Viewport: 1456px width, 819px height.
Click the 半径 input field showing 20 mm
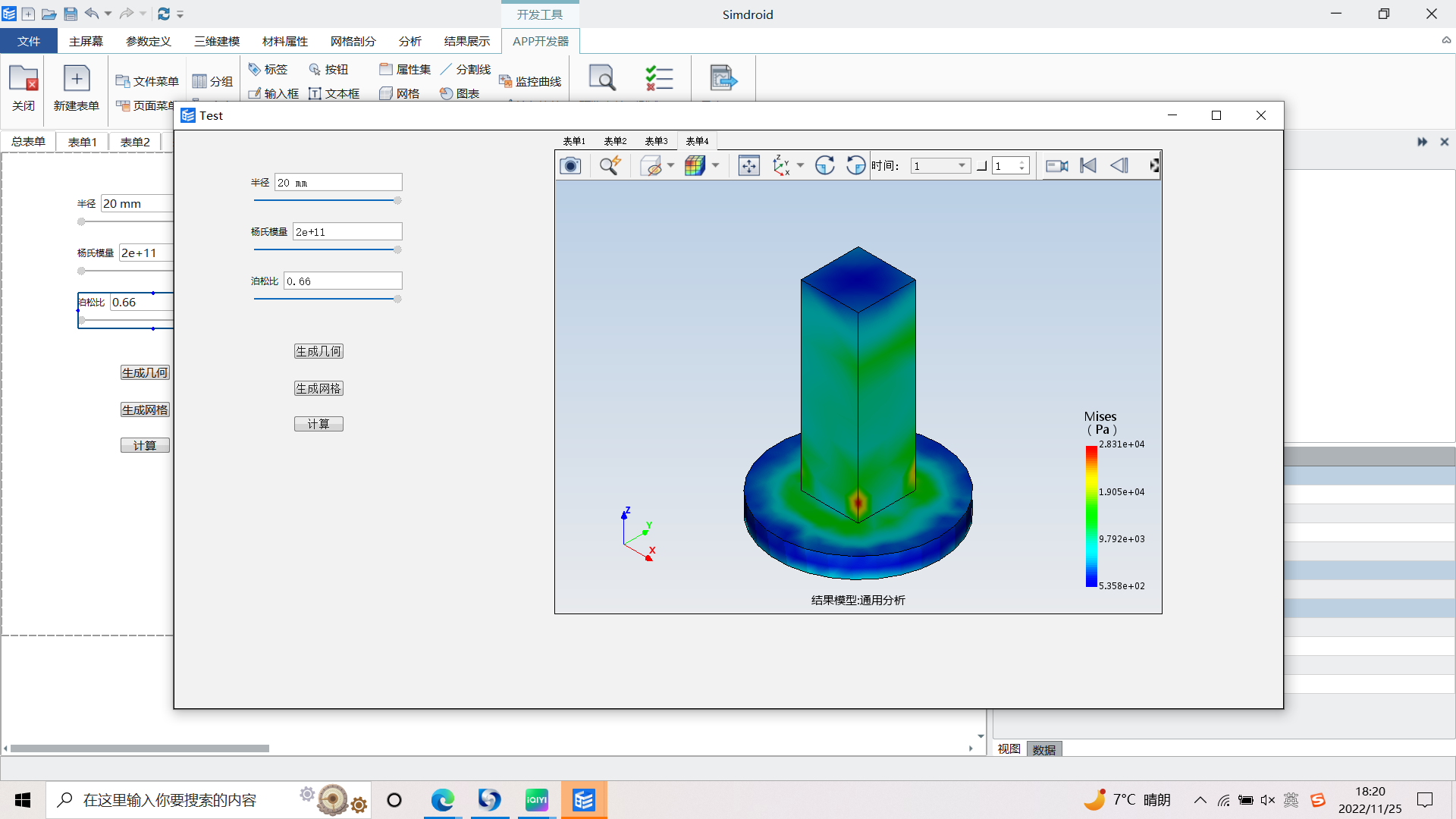click(338, 182)
